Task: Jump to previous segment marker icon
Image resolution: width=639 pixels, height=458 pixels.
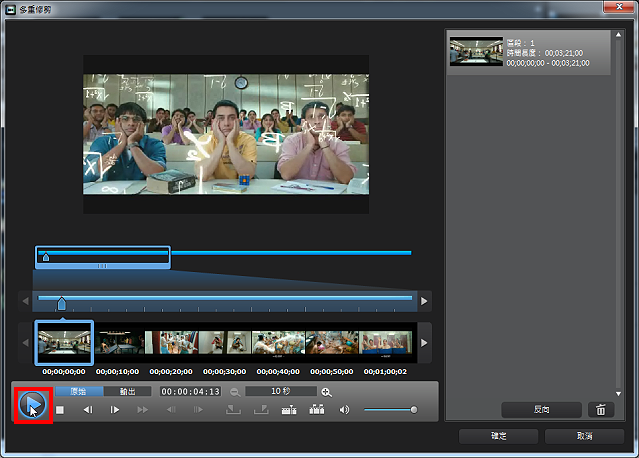Action: tap(171, 410)
